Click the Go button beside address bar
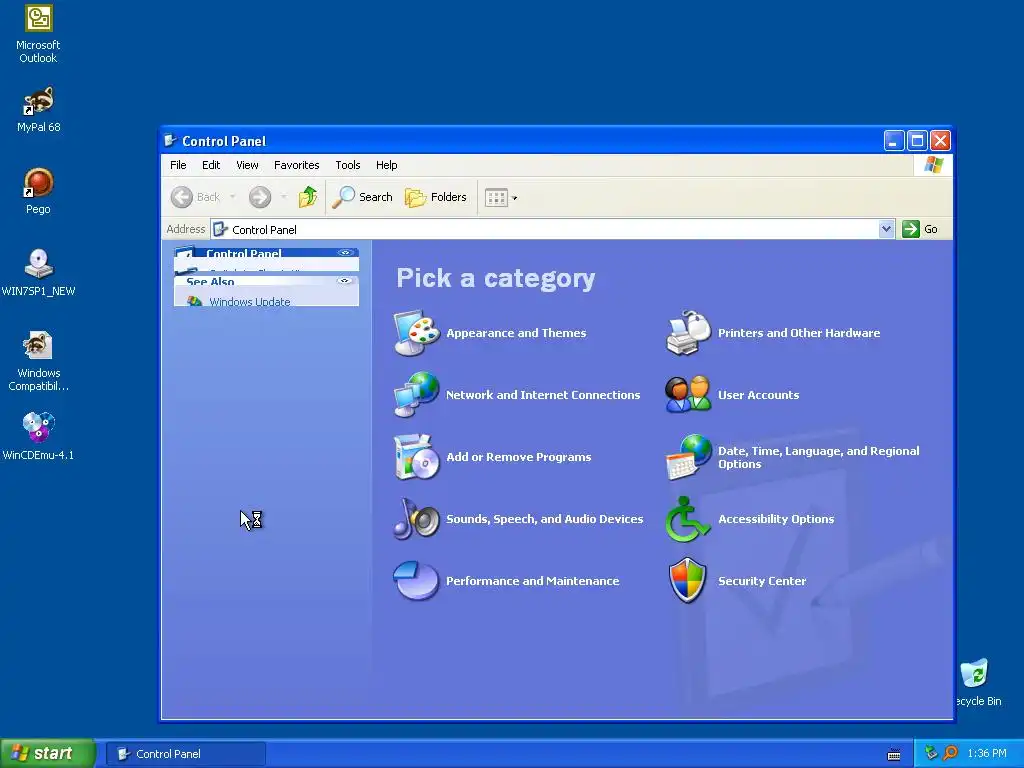The width and height of the screenshot is (1024, 768). click(x=920, y=229)
